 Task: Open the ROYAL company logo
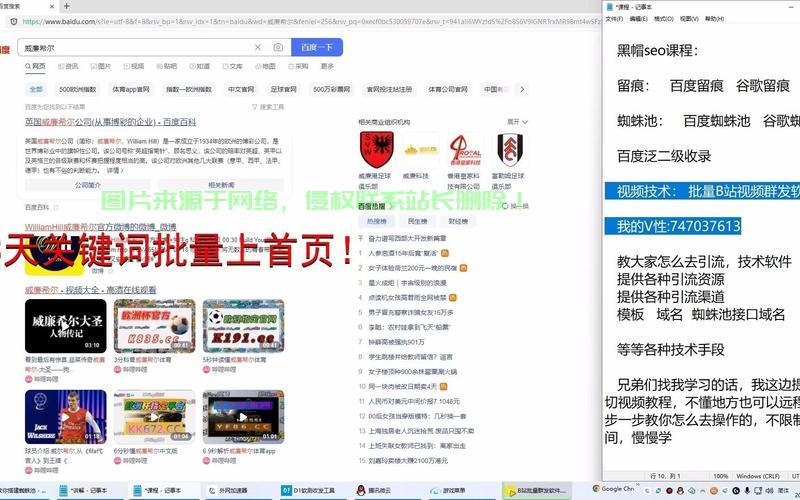click(464, 149)
